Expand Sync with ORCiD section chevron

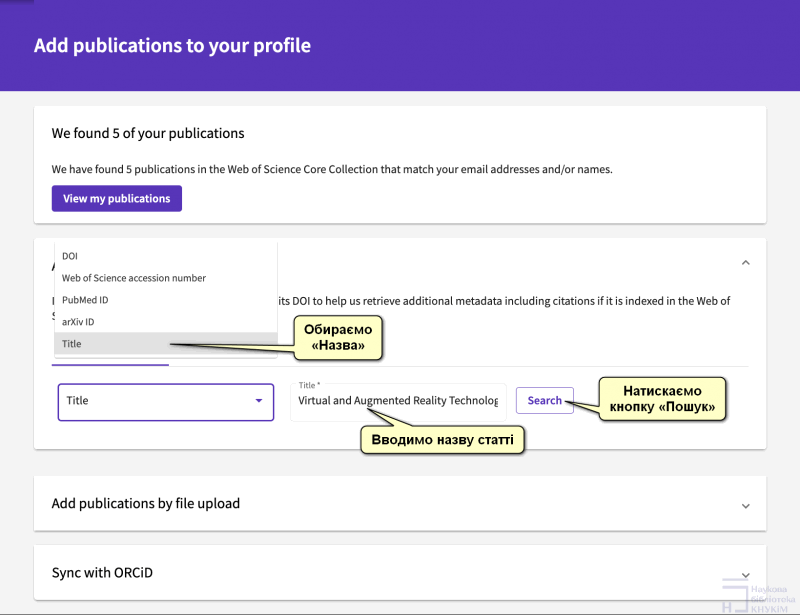click(745, 575)
